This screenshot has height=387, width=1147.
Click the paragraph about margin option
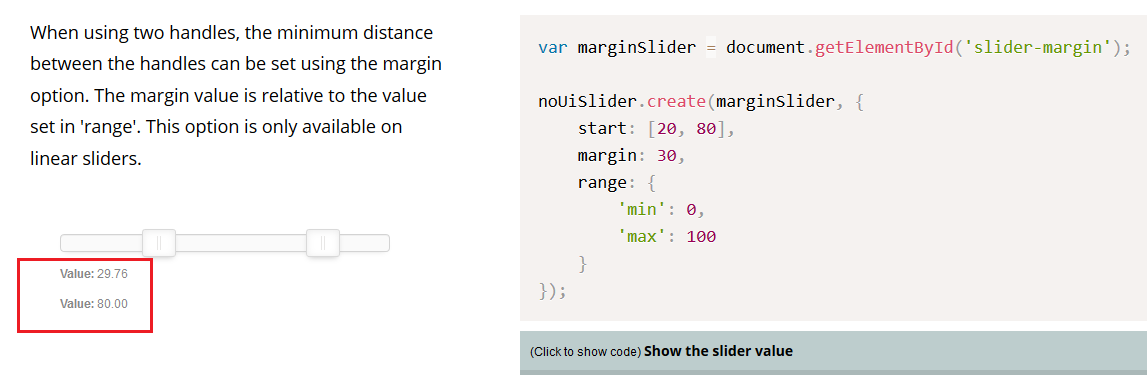click(236, 96)
